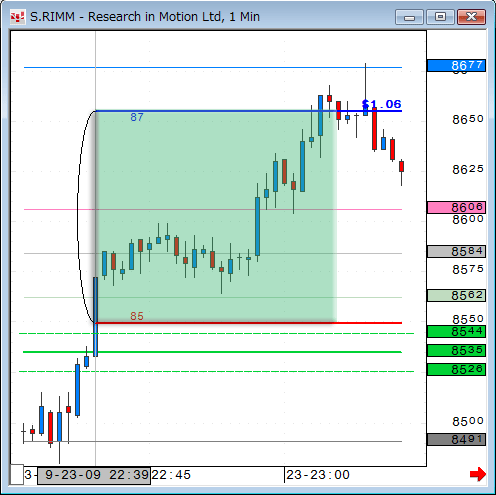
Task: Click the 8650 price axis label
Action: 468,119
